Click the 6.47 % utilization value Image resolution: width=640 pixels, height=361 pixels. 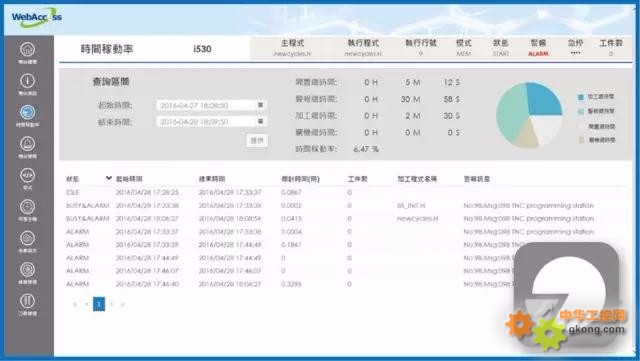[366, 149]
